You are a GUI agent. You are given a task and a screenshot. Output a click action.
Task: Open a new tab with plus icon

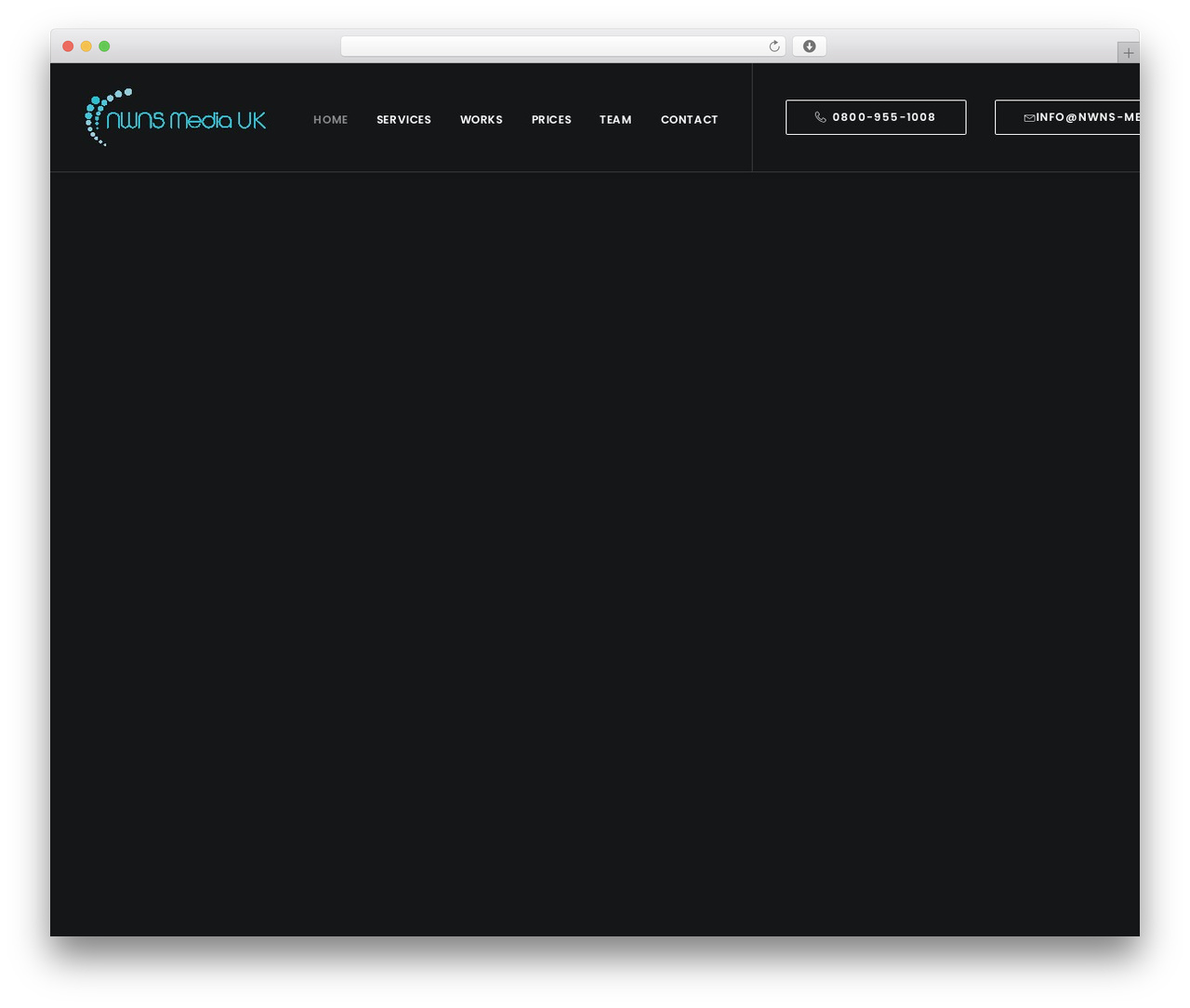coord(1128,53)
